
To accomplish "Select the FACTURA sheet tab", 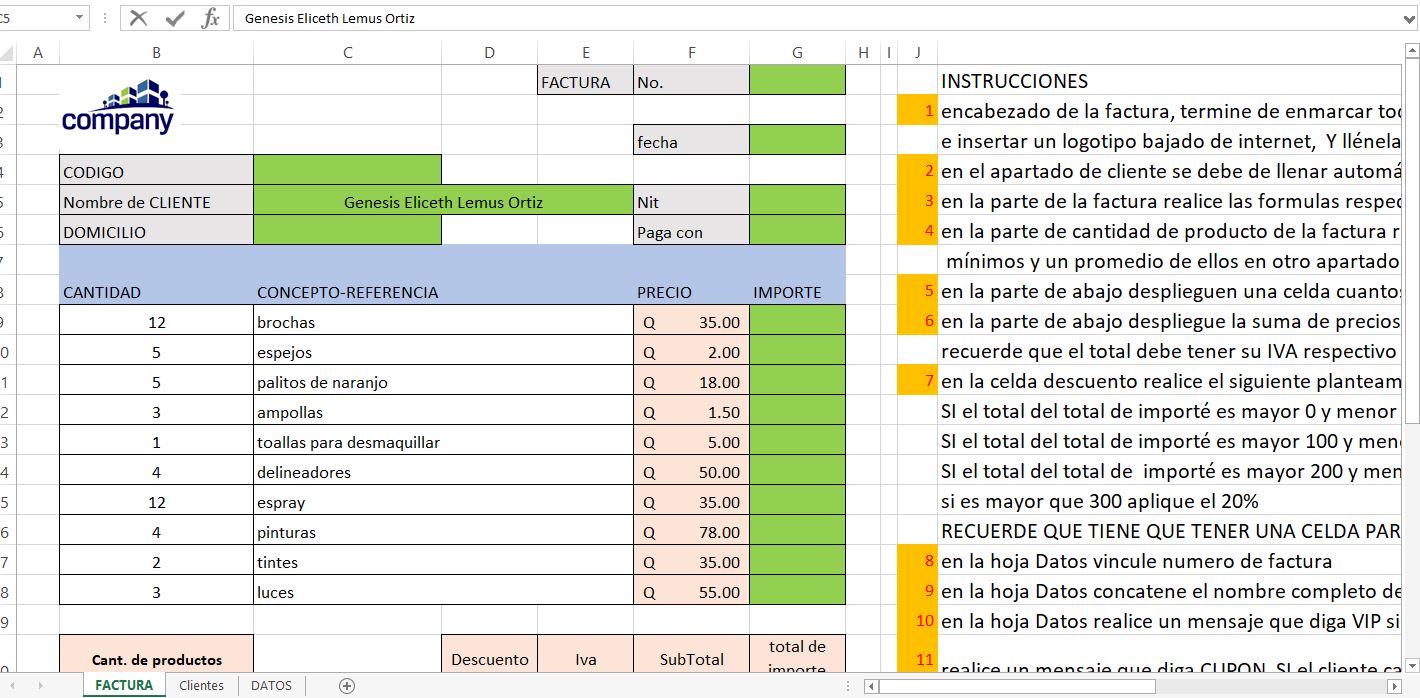I will (124, 686).
